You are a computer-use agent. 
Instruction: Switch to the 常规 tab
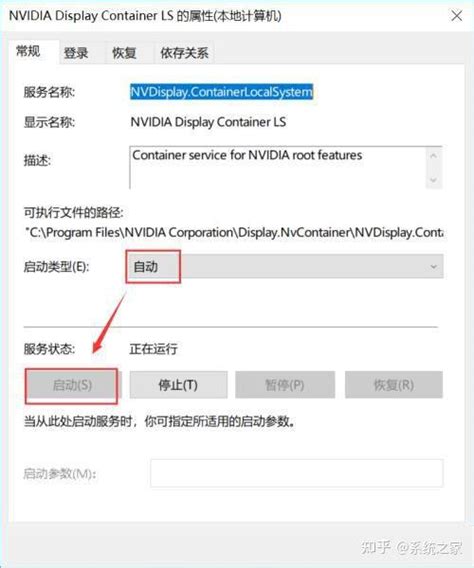tap(29, 51)
